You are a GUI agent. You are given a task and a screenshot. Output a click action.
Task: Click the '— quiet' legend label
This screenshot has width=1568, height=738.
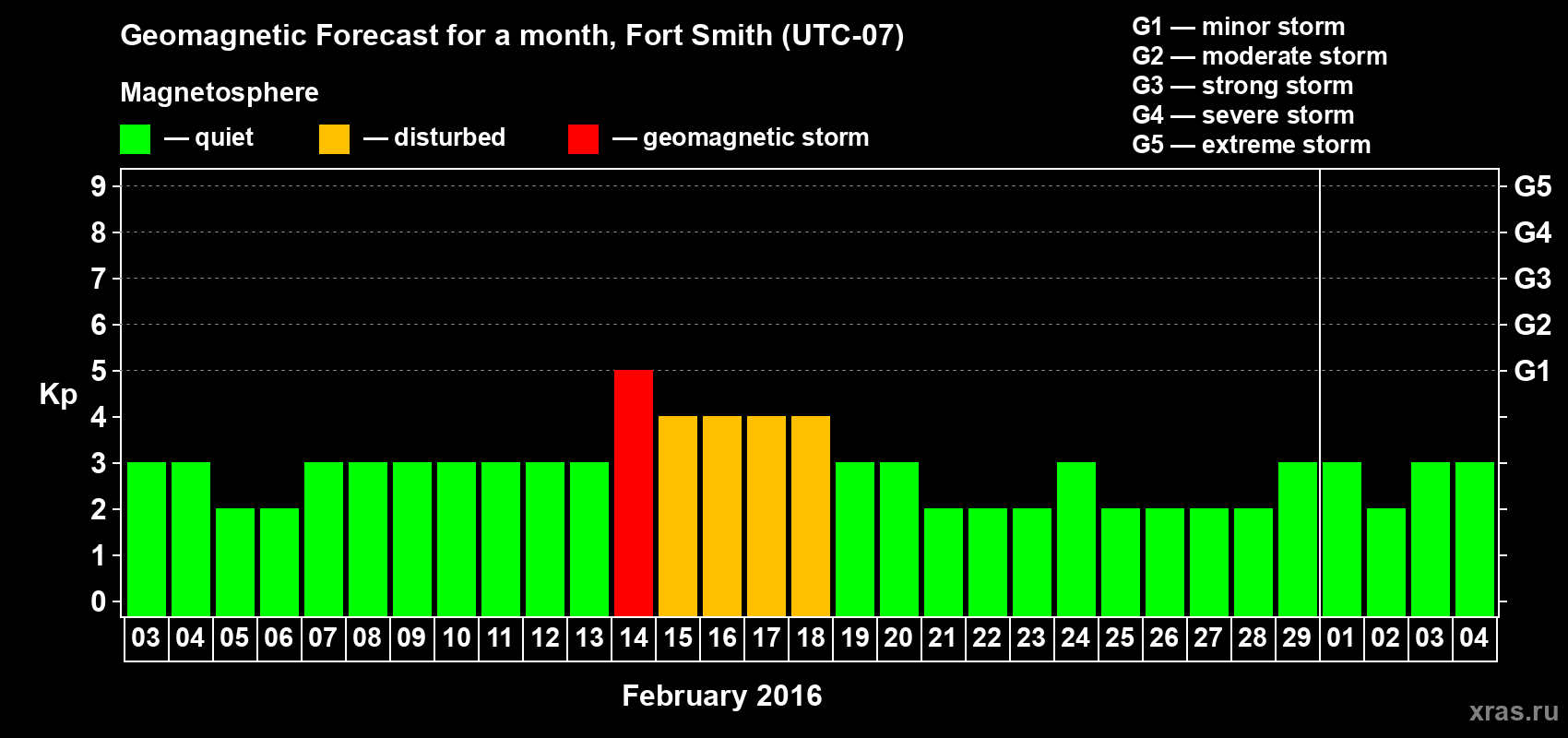coord(208,137)
